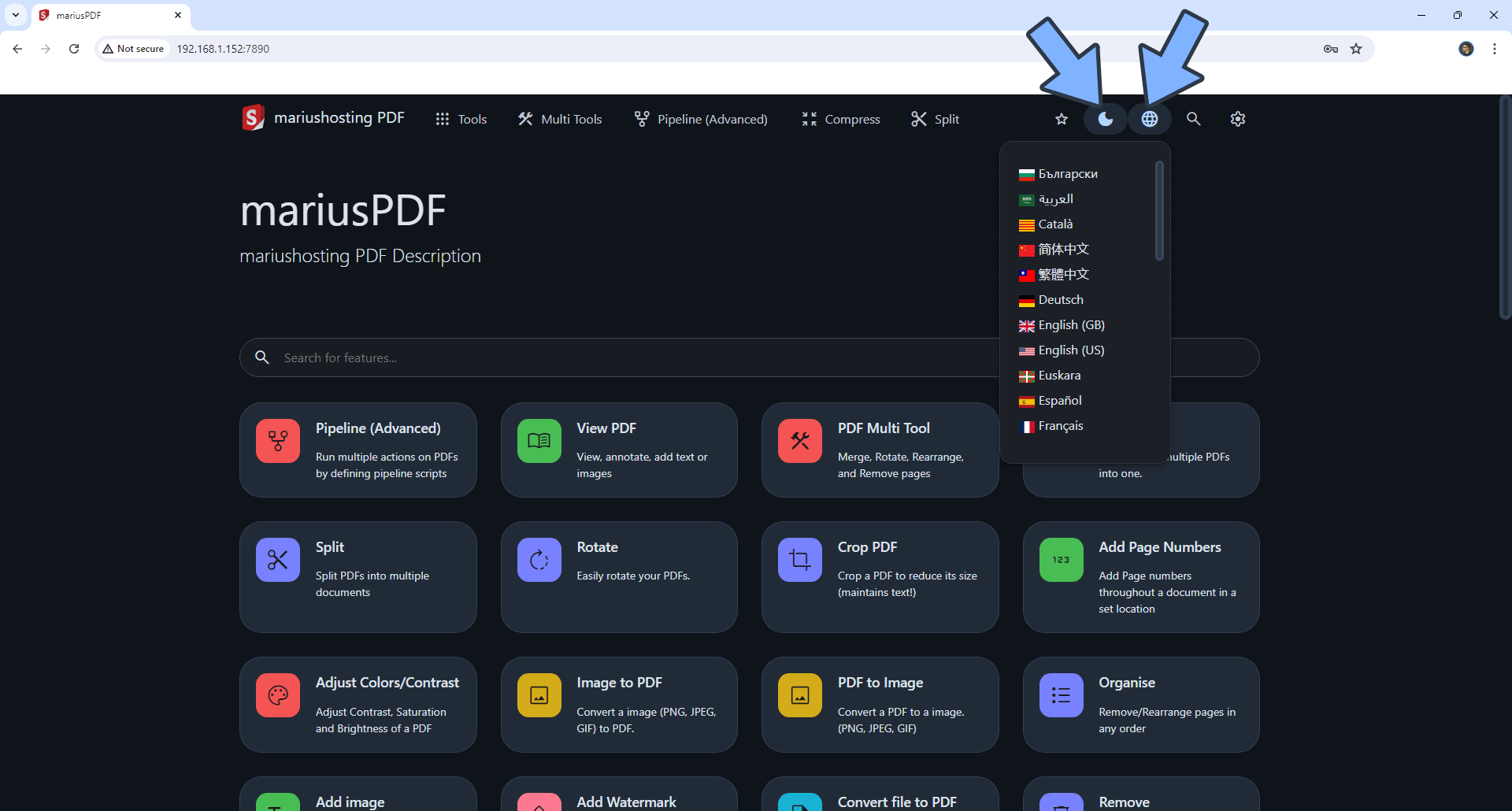This screenshot has width=1512, height=811.
Task: Open the PDF to Image card title
Action: coord(880,683)
